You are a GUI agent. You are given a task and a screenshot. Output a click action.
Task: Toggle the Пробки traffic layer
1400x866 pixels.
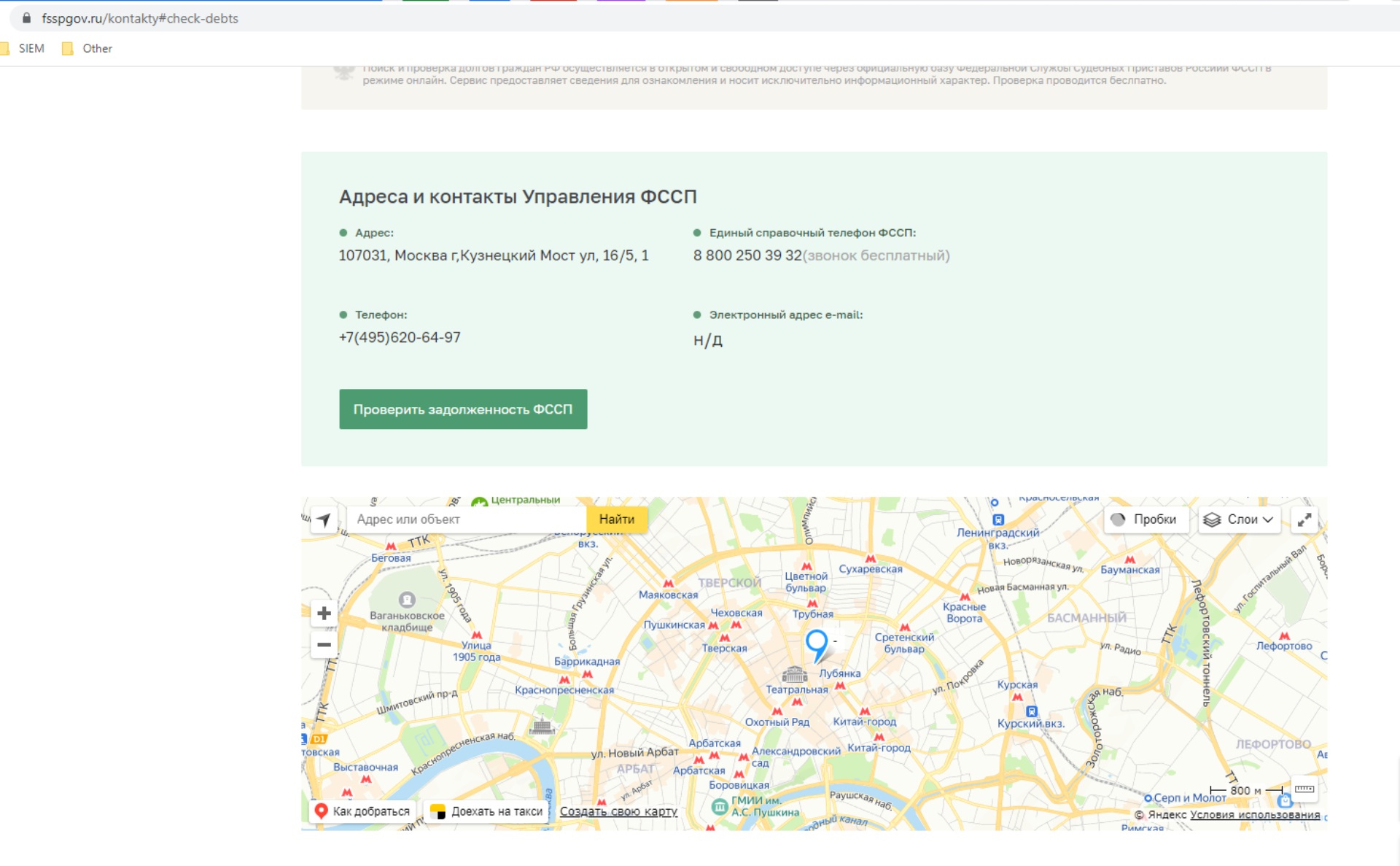tap(1145, 519)
